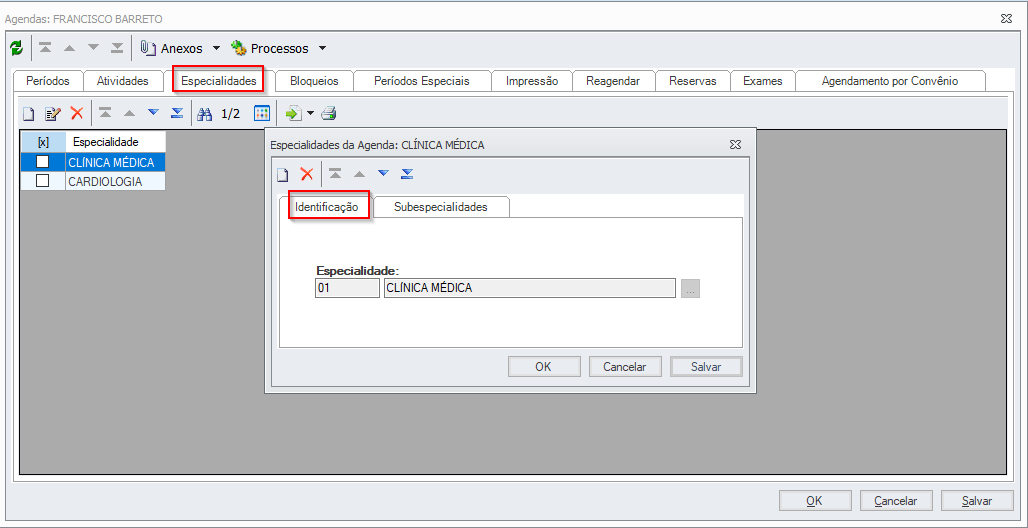The width and height of the screenshot is (1028, 528).
Task: Select the Identificação tab in dialog
Action: pyautogui.click(x=326, y=207)
